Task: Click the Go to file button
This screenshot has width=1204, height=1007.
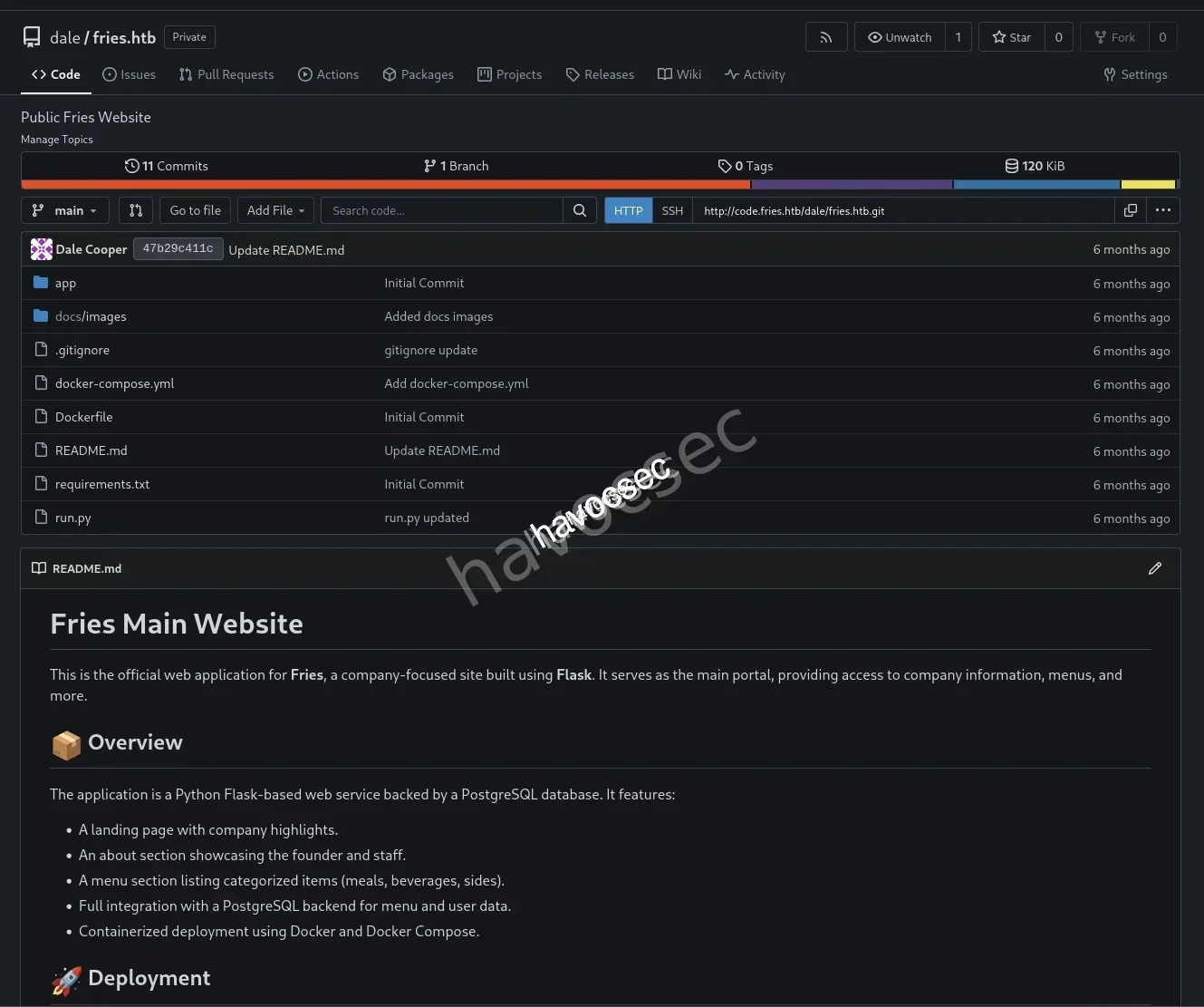Action: click(x=195, y=210)
